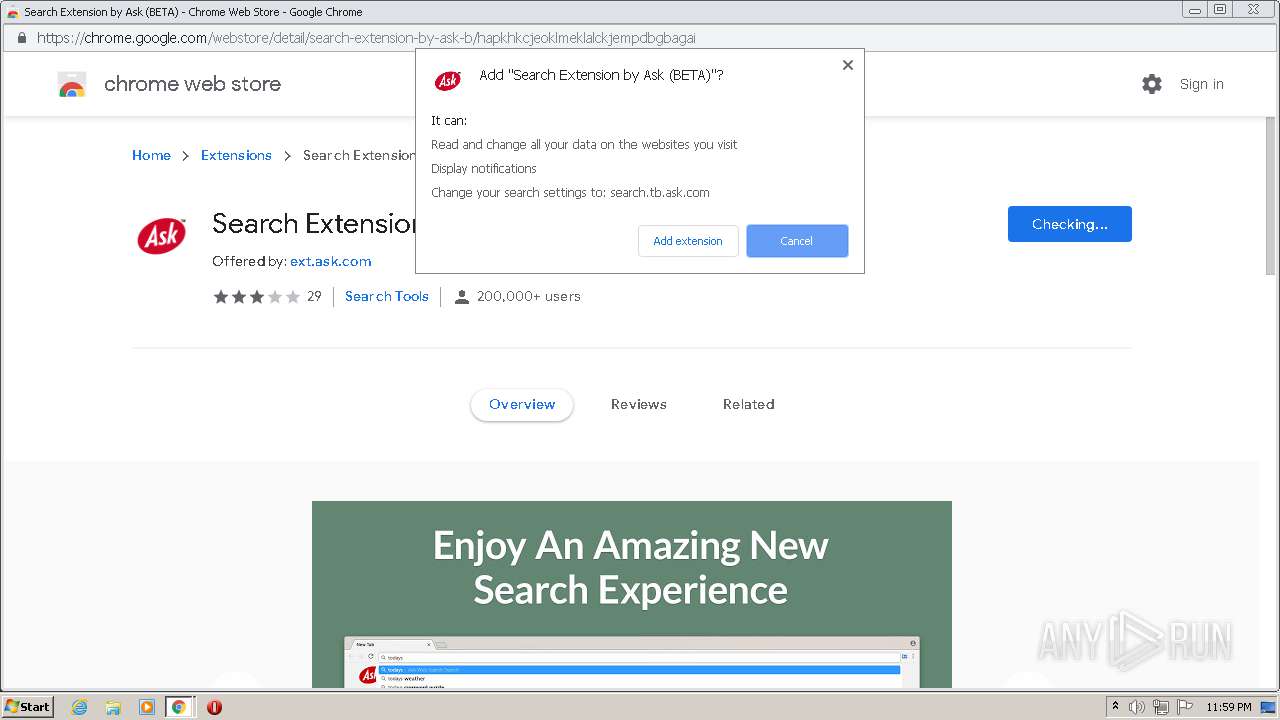Viewport: 1280px width, 720px height.
Task: Click the Checking... button
Action: click(1070, 224)
